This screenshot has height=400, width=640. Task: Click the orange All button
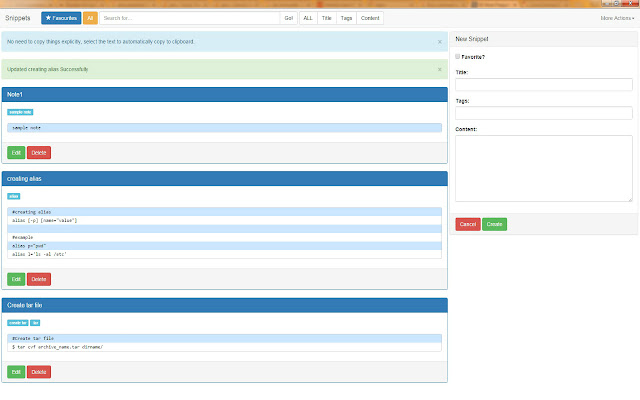tap(90, 18)
